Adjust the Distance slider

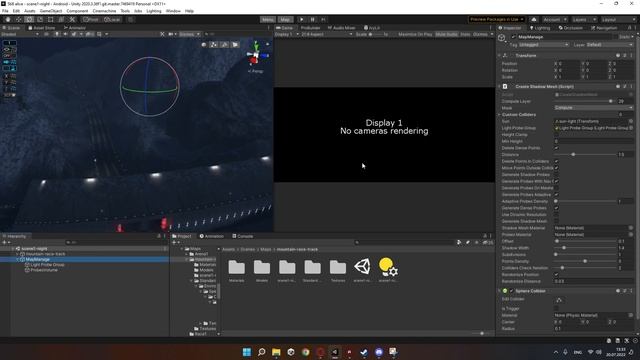[584, 155]
